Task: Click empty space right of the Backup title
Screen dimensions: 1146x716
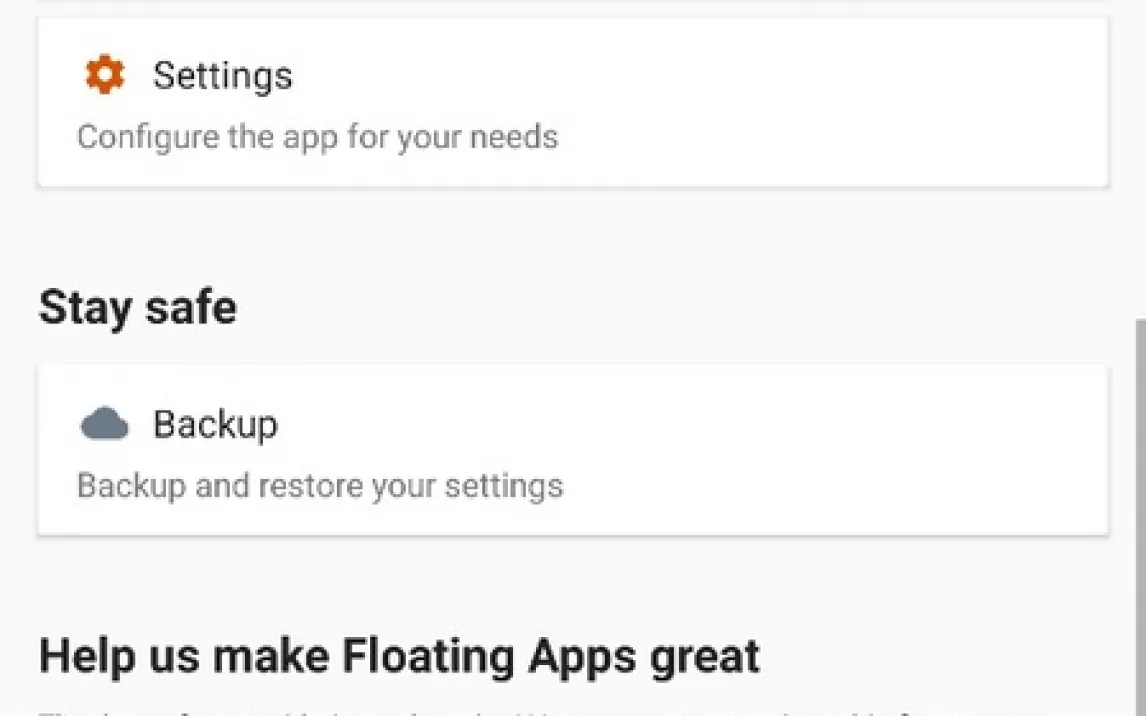Action: 700,425
